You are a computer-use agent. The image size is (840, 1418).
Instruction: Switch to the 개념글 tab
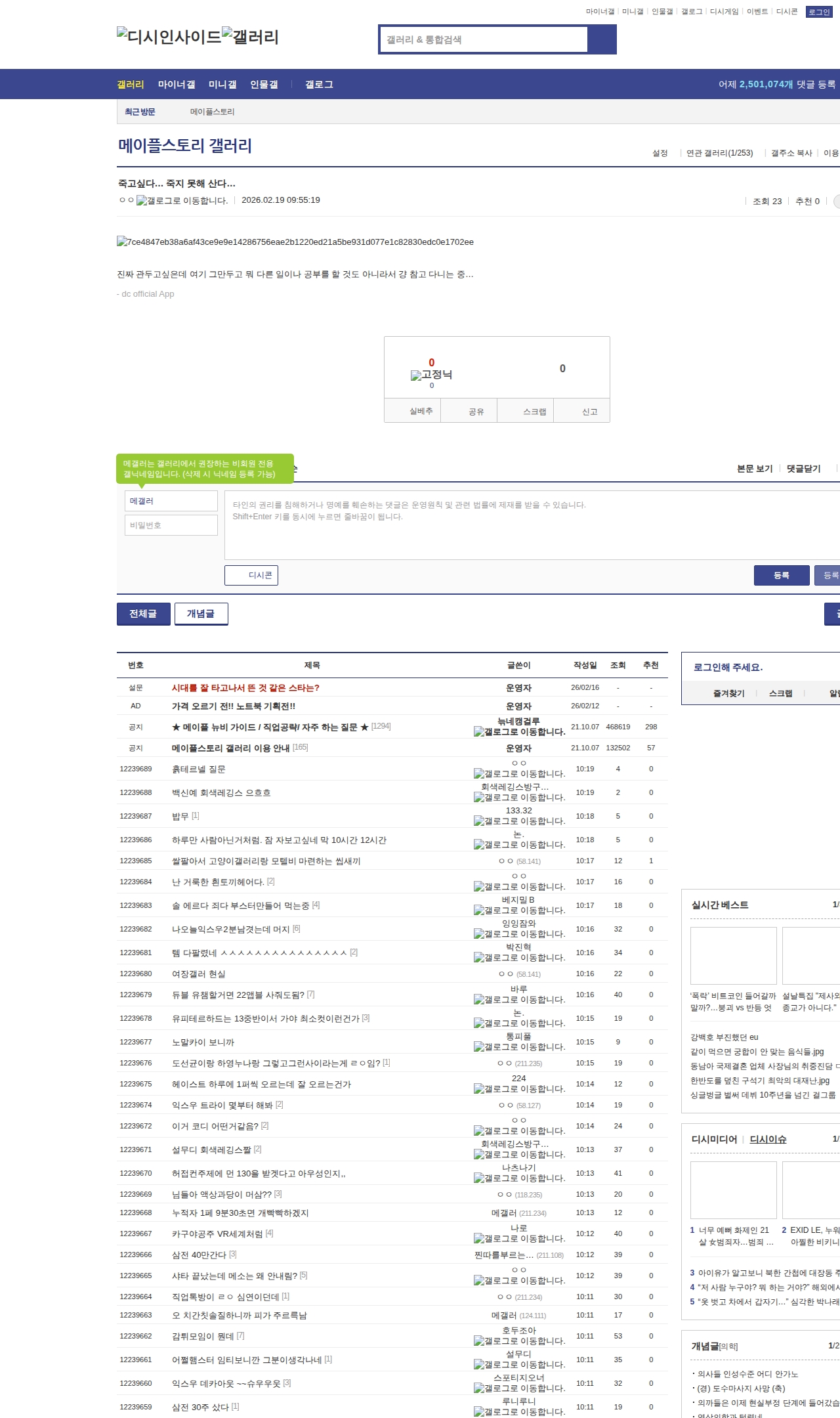point(201,614)
